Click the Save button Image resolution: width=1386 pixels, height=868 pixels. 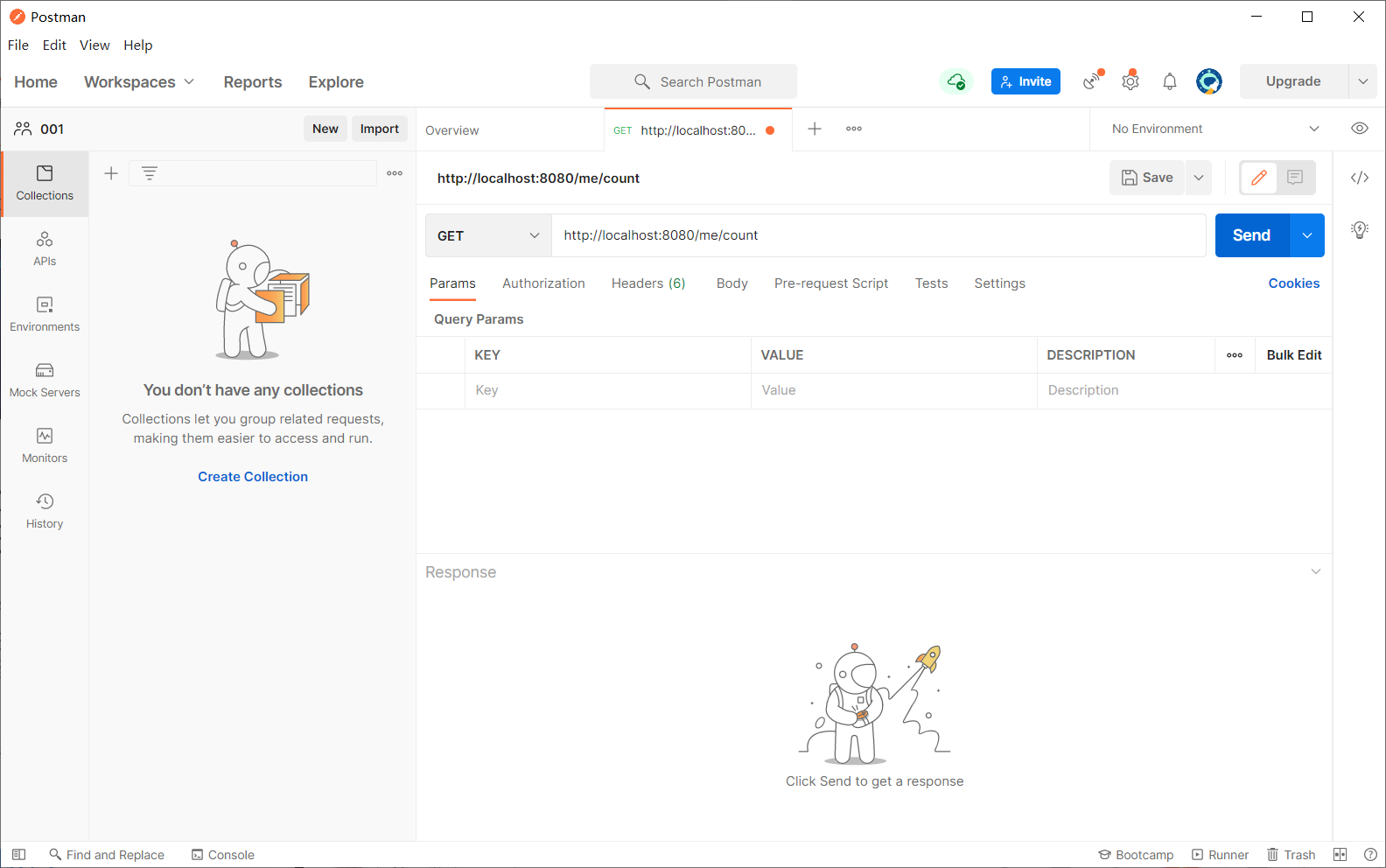pos(1147,178)
